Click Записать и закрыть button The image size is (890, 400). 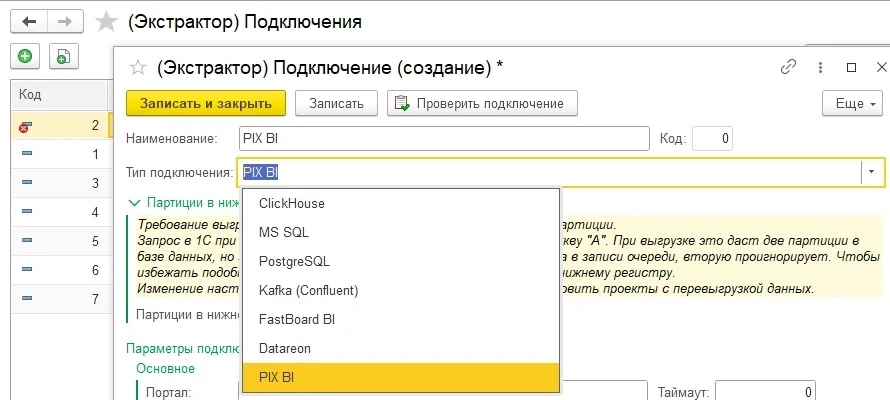tap(206, 103)
